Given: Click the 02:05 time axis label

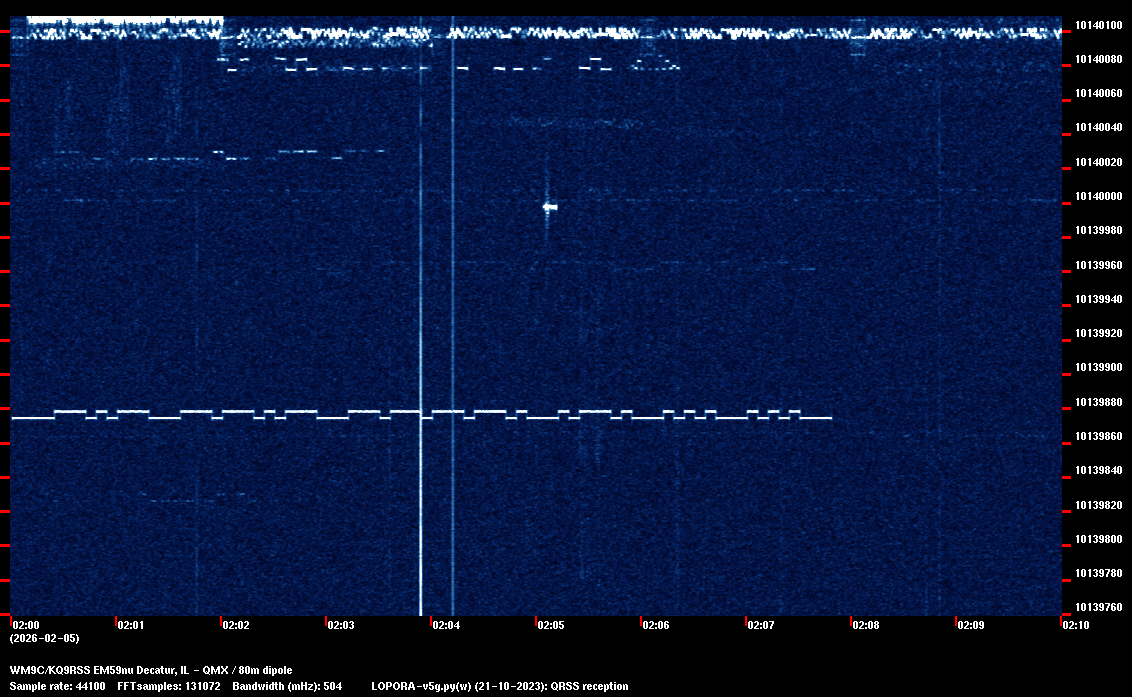Looking at the screenshot, I should click(x=551, y=625).
